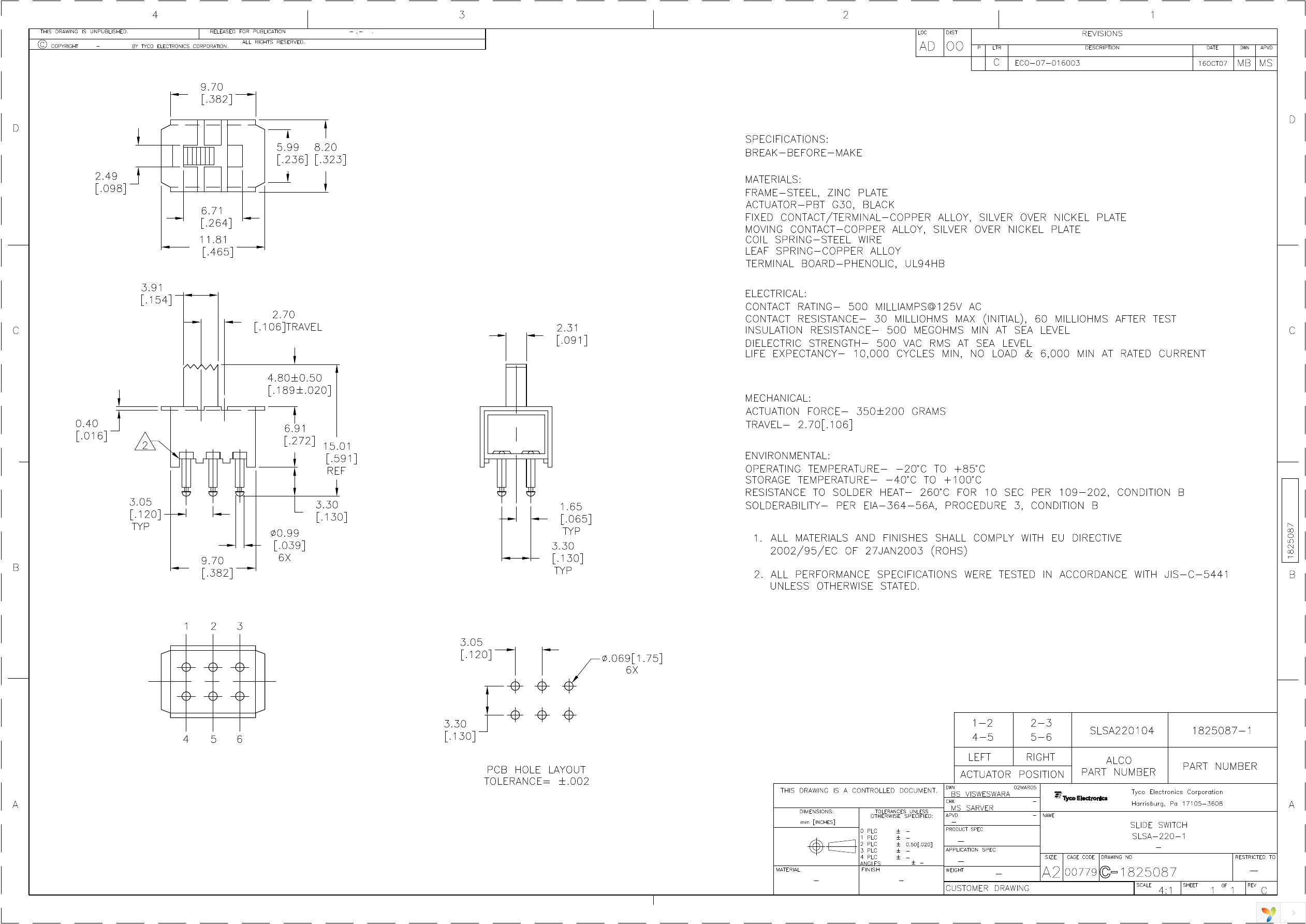The image size is (1306, 924).
Task: Select the scale value '4:1'
Action: point(1166,890)
